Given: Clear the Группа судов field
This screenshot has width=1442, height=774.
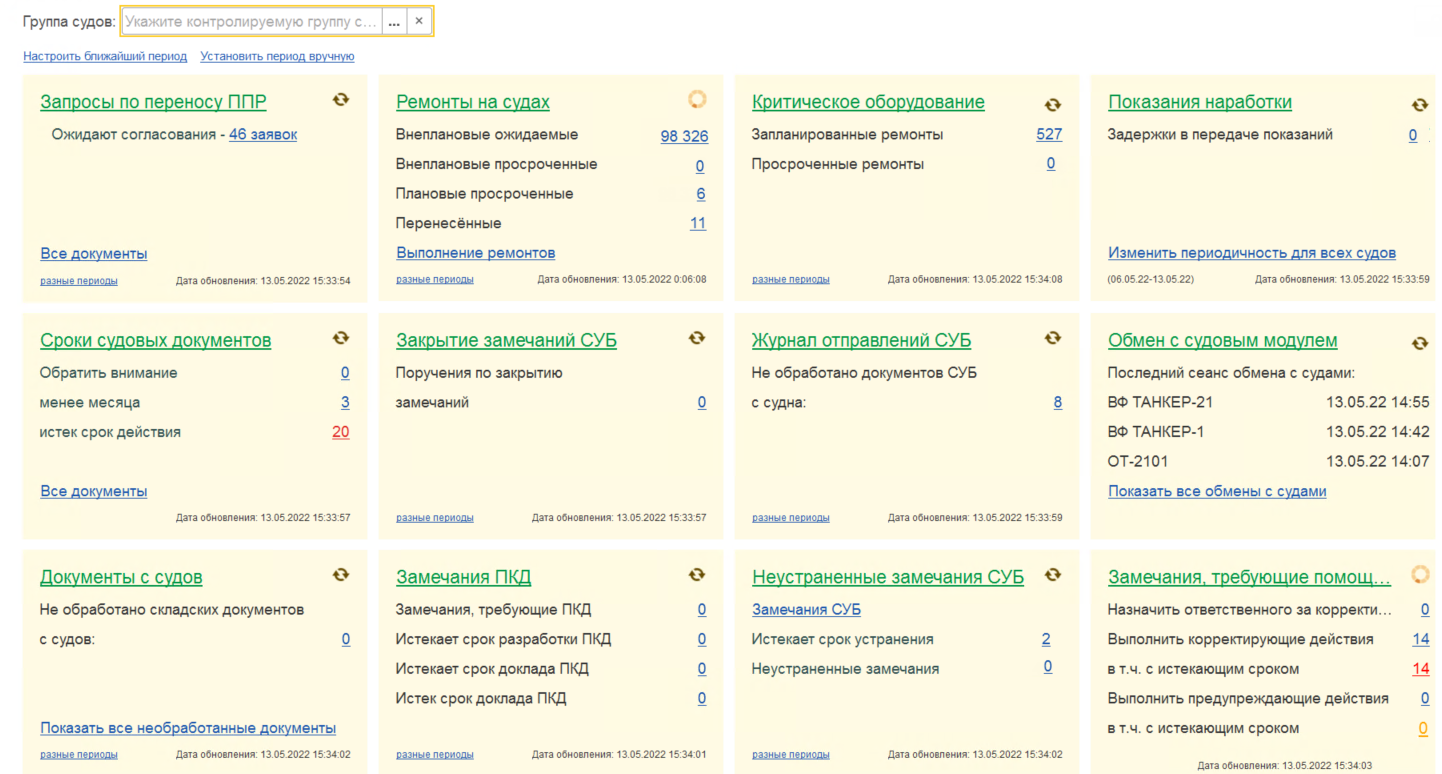Looking at the screenshot, I should point(420,21).
